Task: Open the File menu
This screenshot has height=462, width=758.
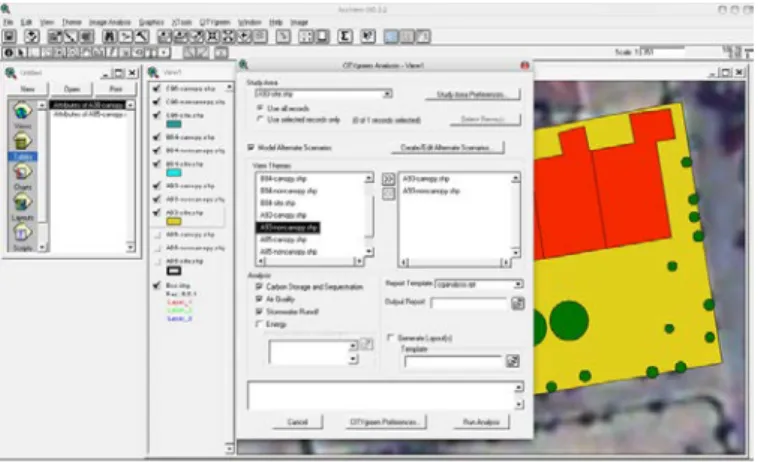Action: pos(8,22)
